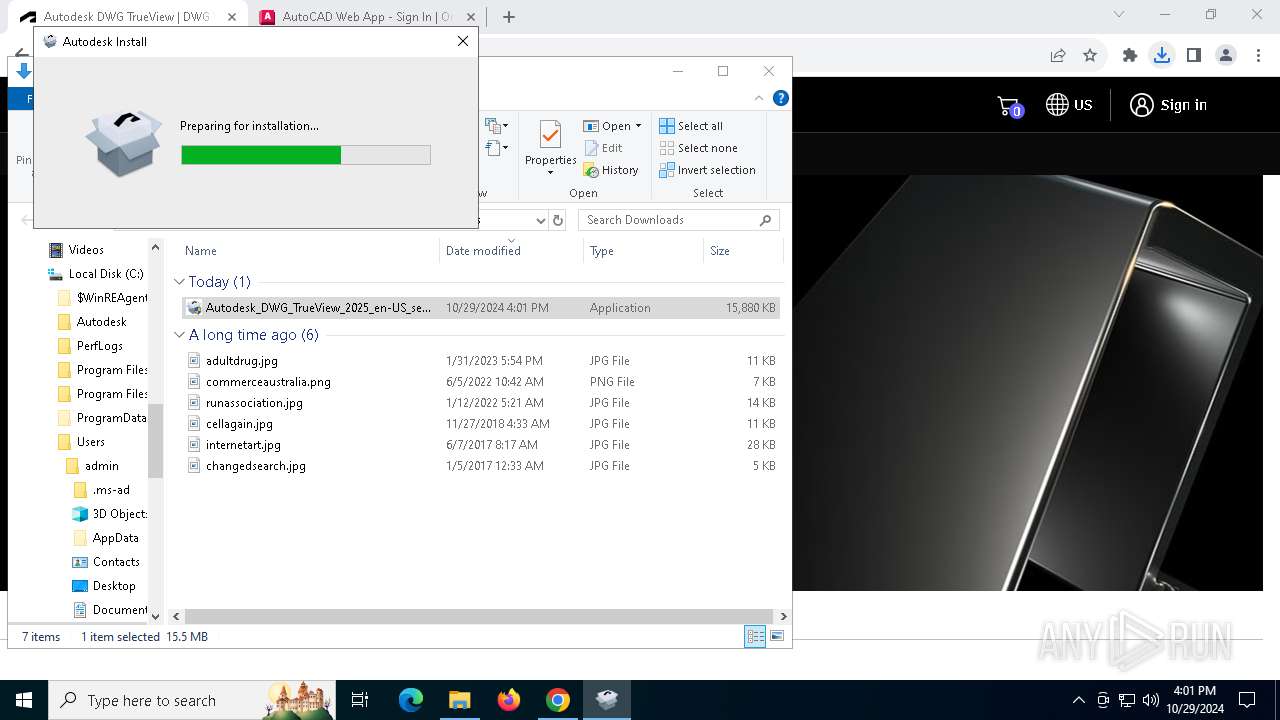Open the Properties dropdown arrow

[551, 172]
